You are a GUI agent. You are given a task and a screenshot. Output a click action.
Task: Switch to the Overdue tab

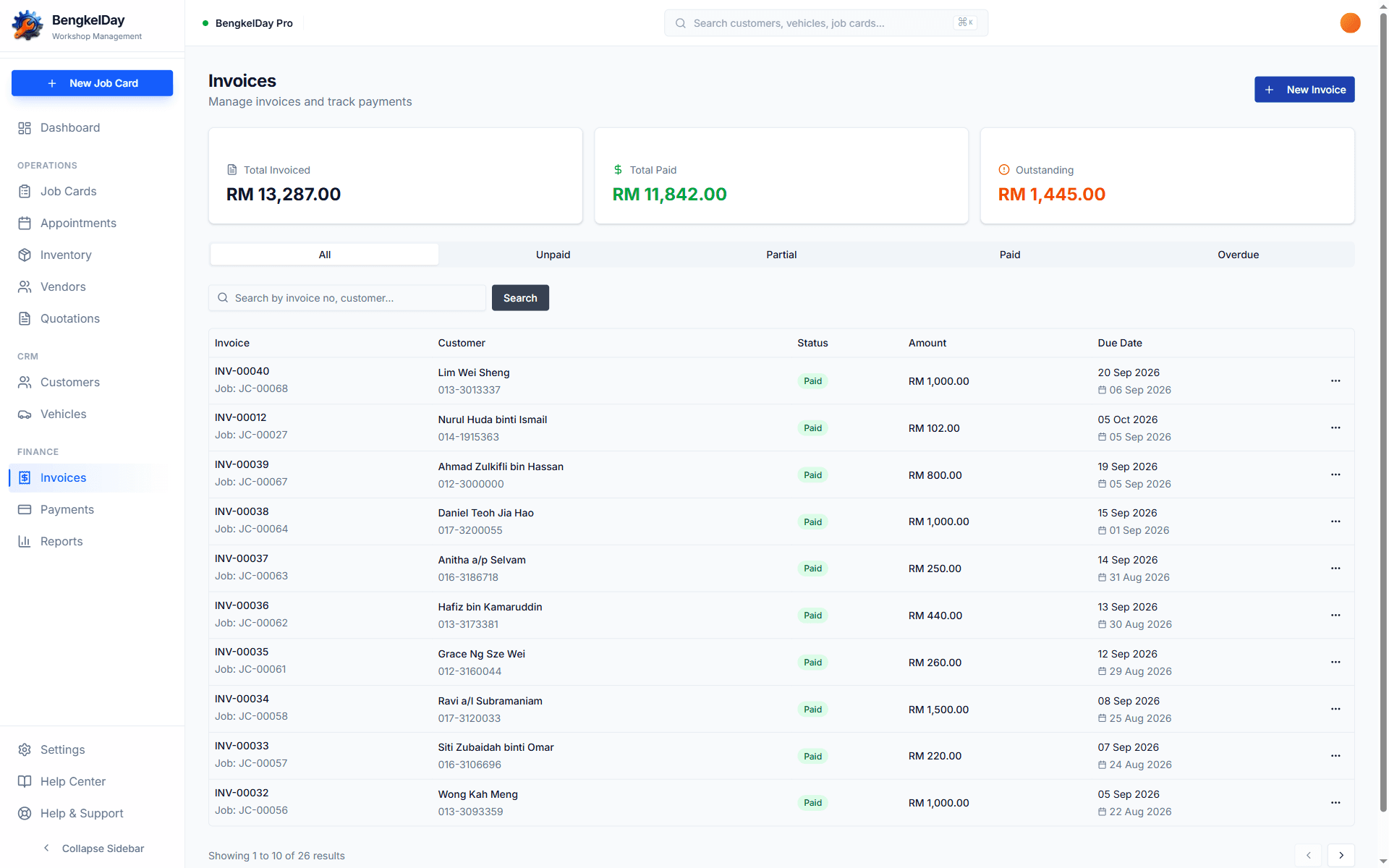coord(1238,255)
